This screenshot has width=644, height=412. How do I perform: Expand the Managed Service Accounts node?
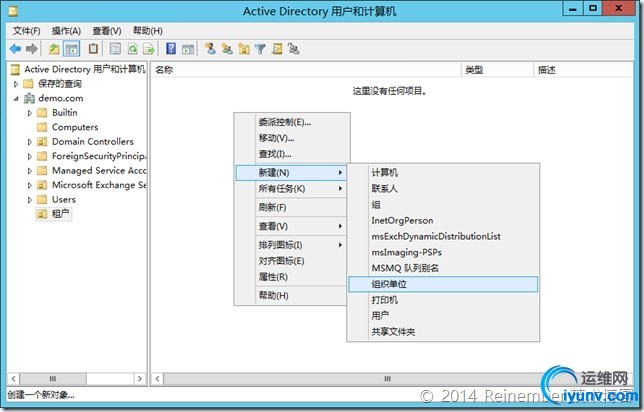(x=30, y=171)
